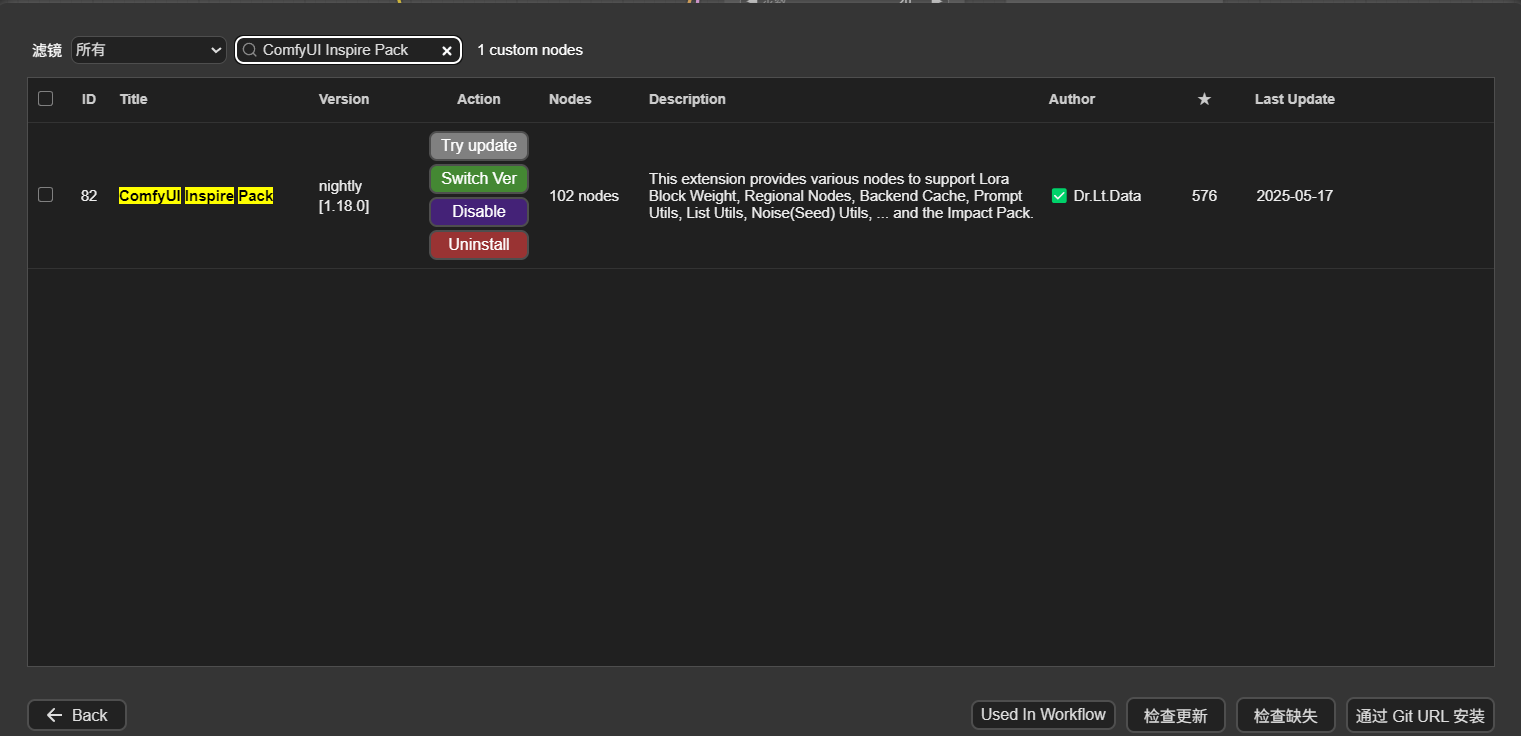The width and height of the screenshot is (1521, 736).
Task: Click the Description column header
Action: [x=687, y=99]
